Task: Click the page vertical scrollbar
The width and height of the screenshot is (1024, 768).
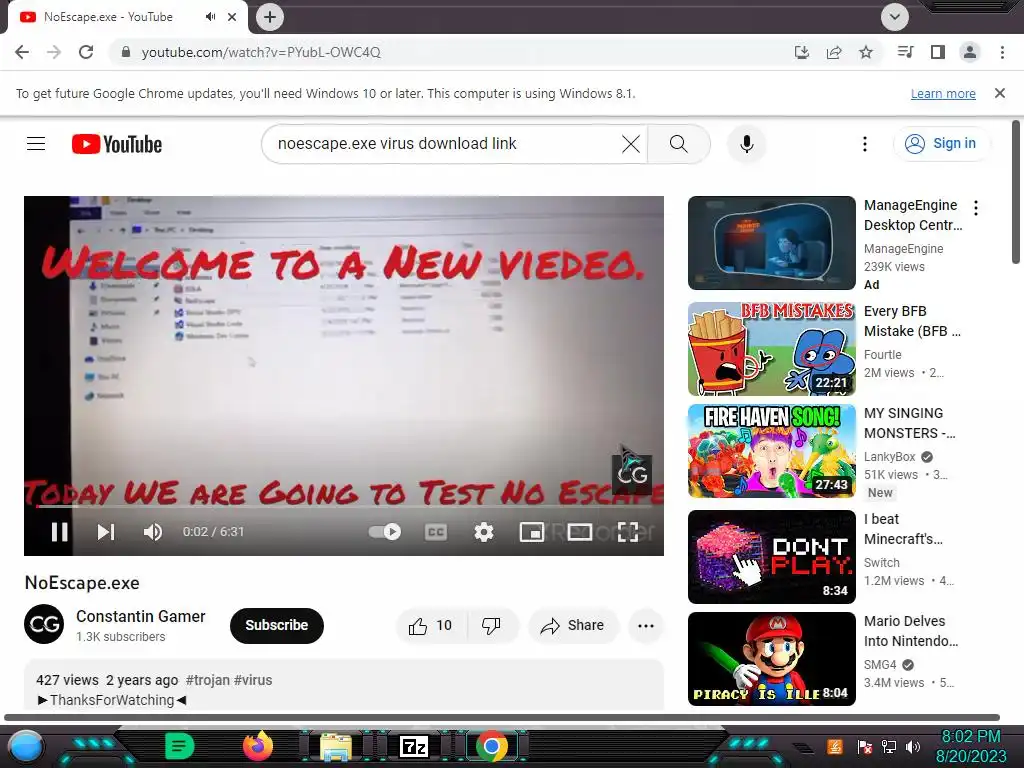Action: coord(1016,193)
